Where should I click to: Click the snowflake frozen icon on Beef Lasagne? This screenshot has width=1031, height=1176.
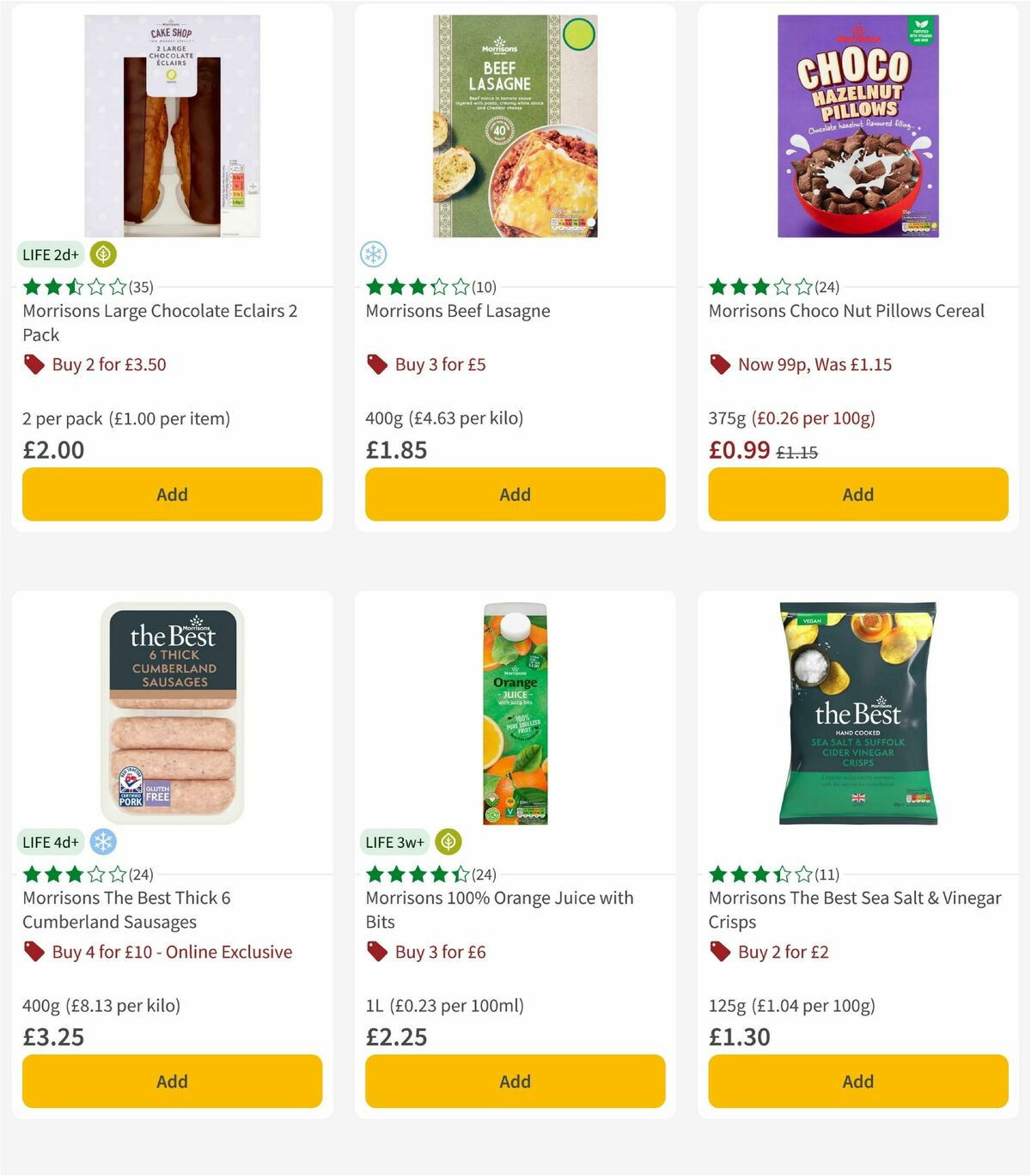tap(373, 254)
